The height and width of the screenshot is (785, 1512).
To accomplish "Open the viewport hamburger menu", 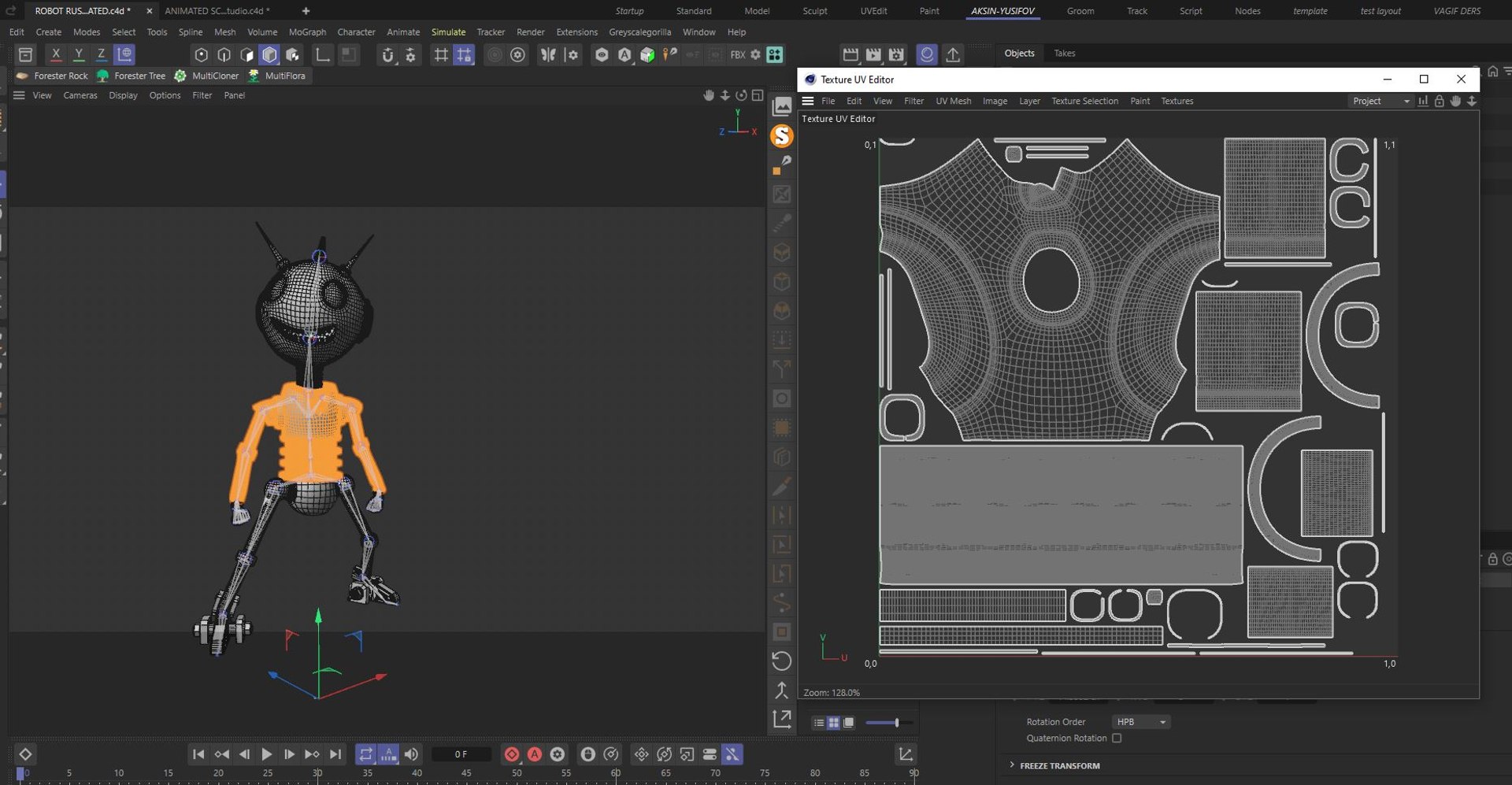I will click(x=19, y=95).
